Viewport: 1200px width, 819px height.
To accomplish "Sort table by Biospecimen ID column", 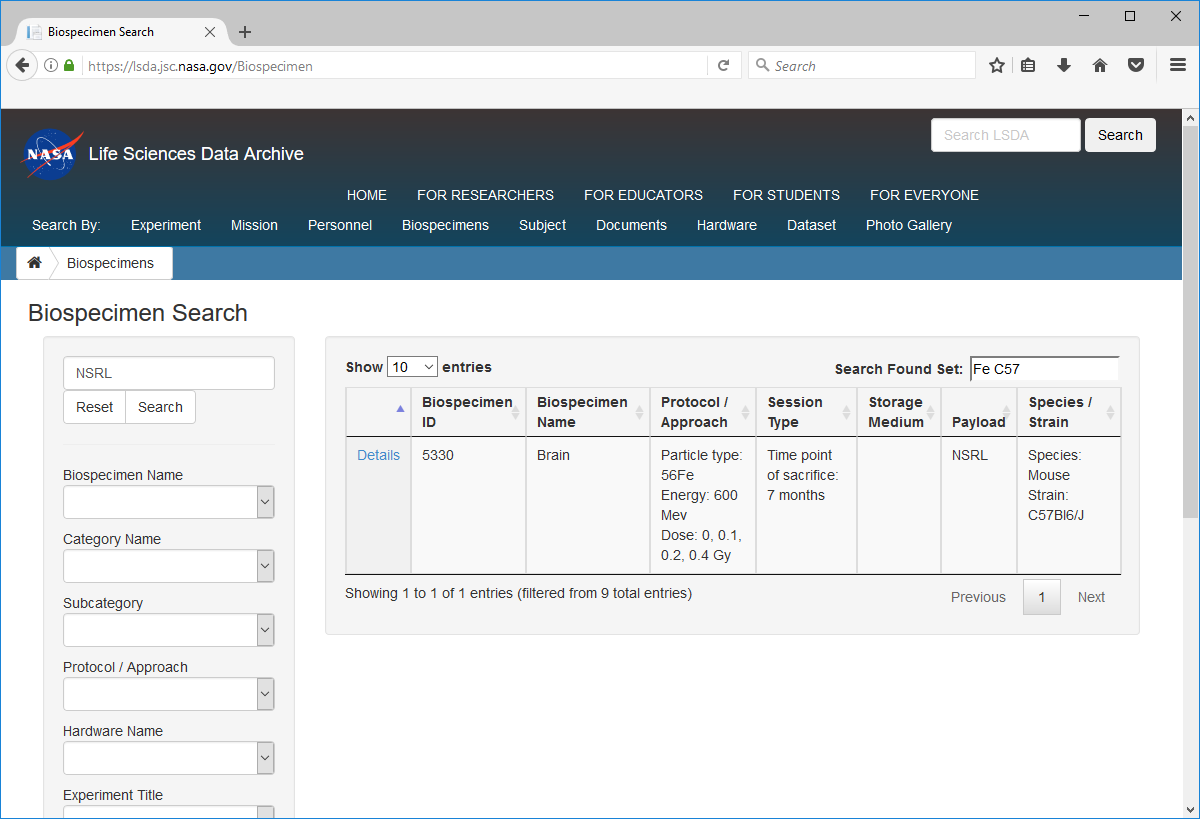I will [467, 412].
